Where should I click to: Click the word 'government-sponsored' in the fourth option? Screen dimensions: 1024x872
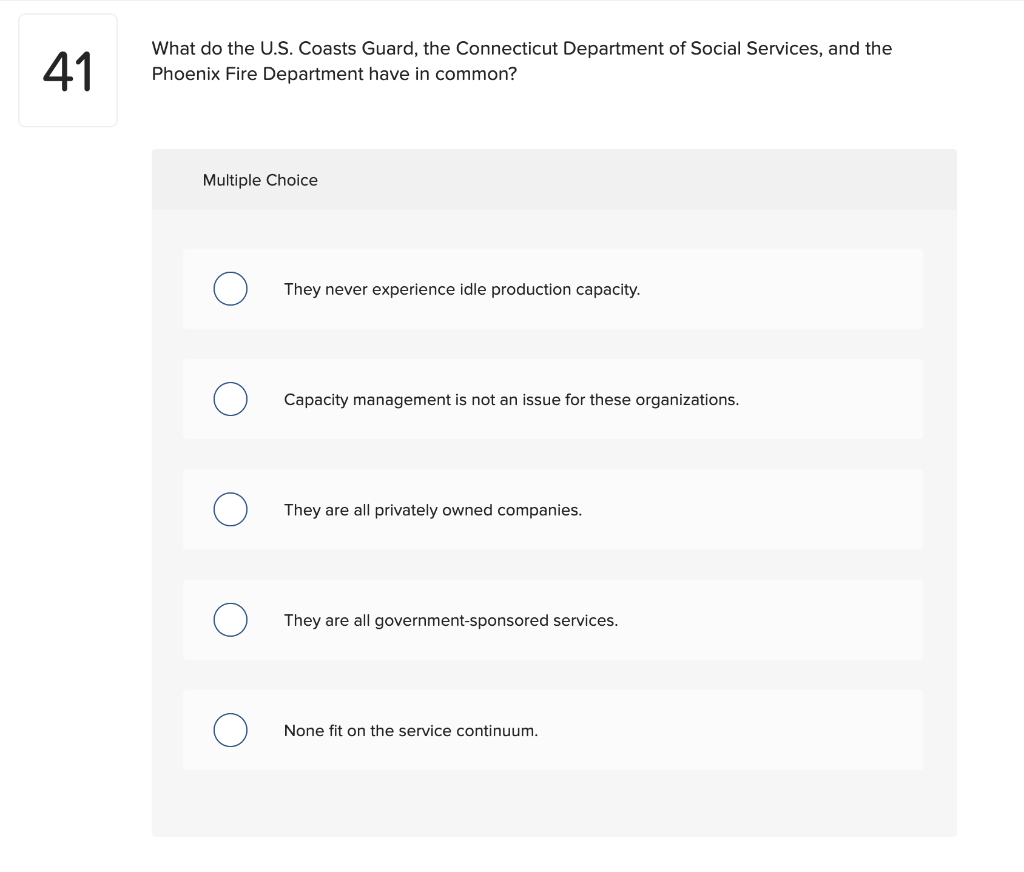[x=461, y=620]
